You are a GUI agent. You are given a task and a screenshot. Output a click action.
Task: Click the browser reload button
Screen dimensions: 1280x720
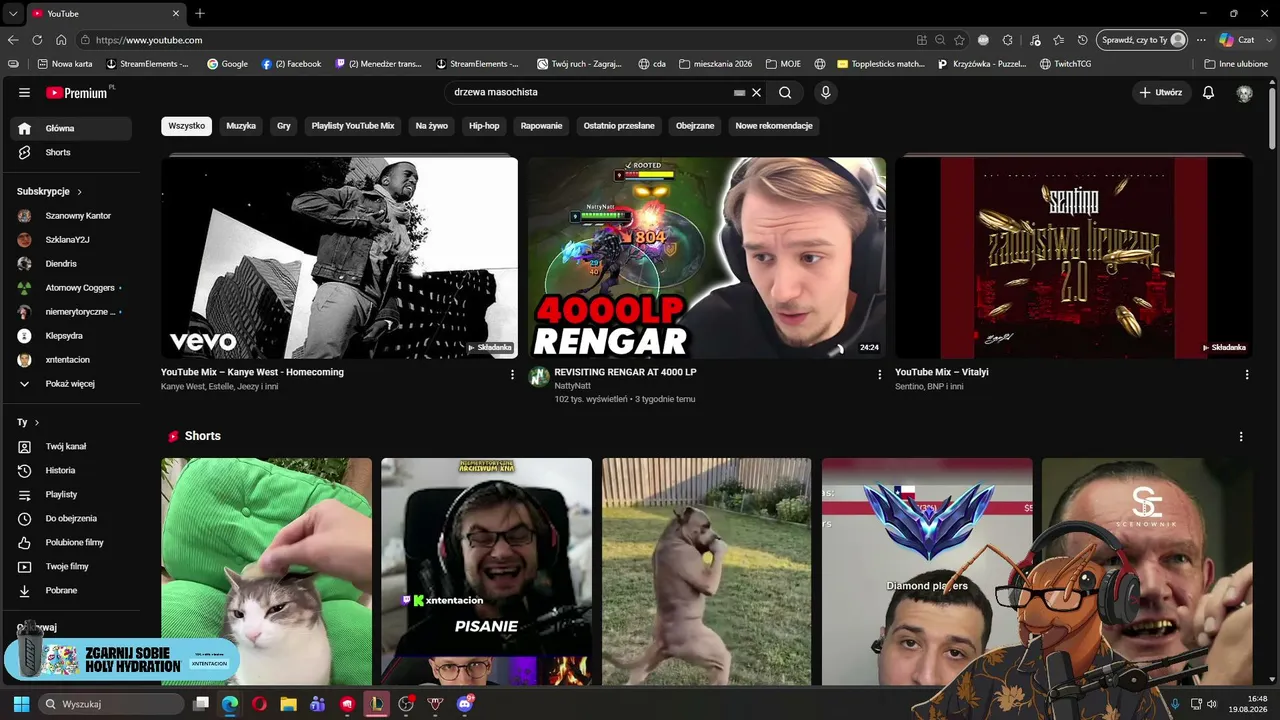[x=37, y=40]
